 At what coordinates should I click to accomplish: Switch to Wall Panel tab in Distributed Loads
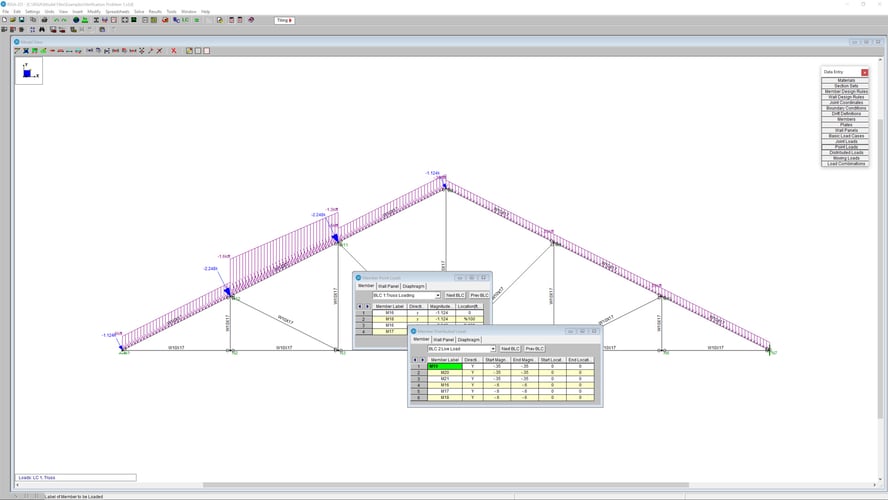[x=443, y=339]
